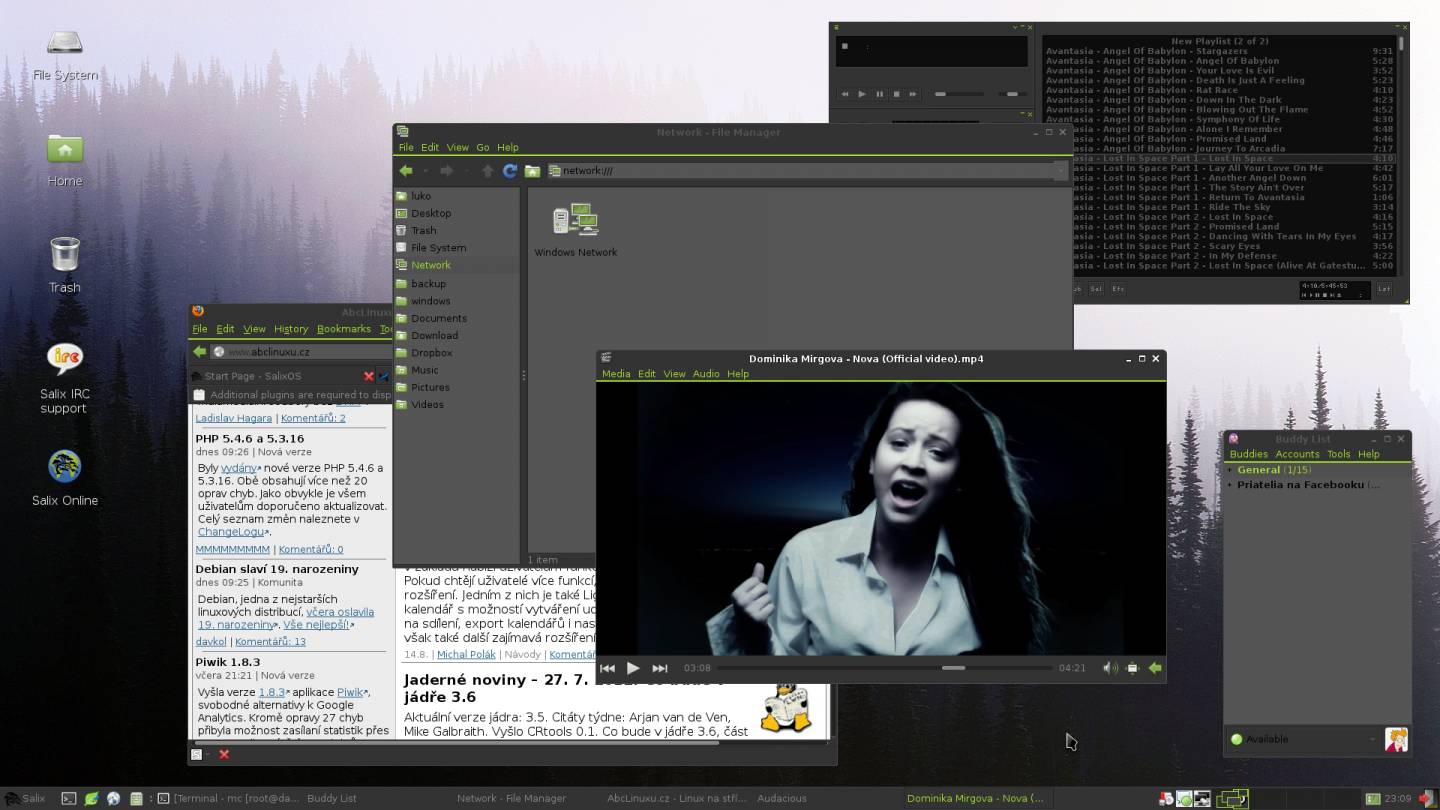
Task: Open the File System desktop icon
Action: [x=65, y=54]
